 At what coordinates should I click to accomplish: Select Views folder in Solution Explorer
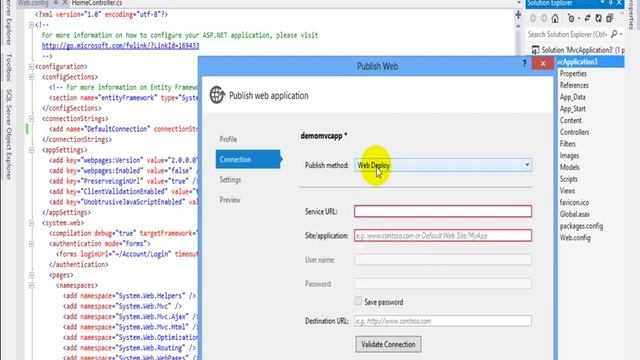coord(567,191)
